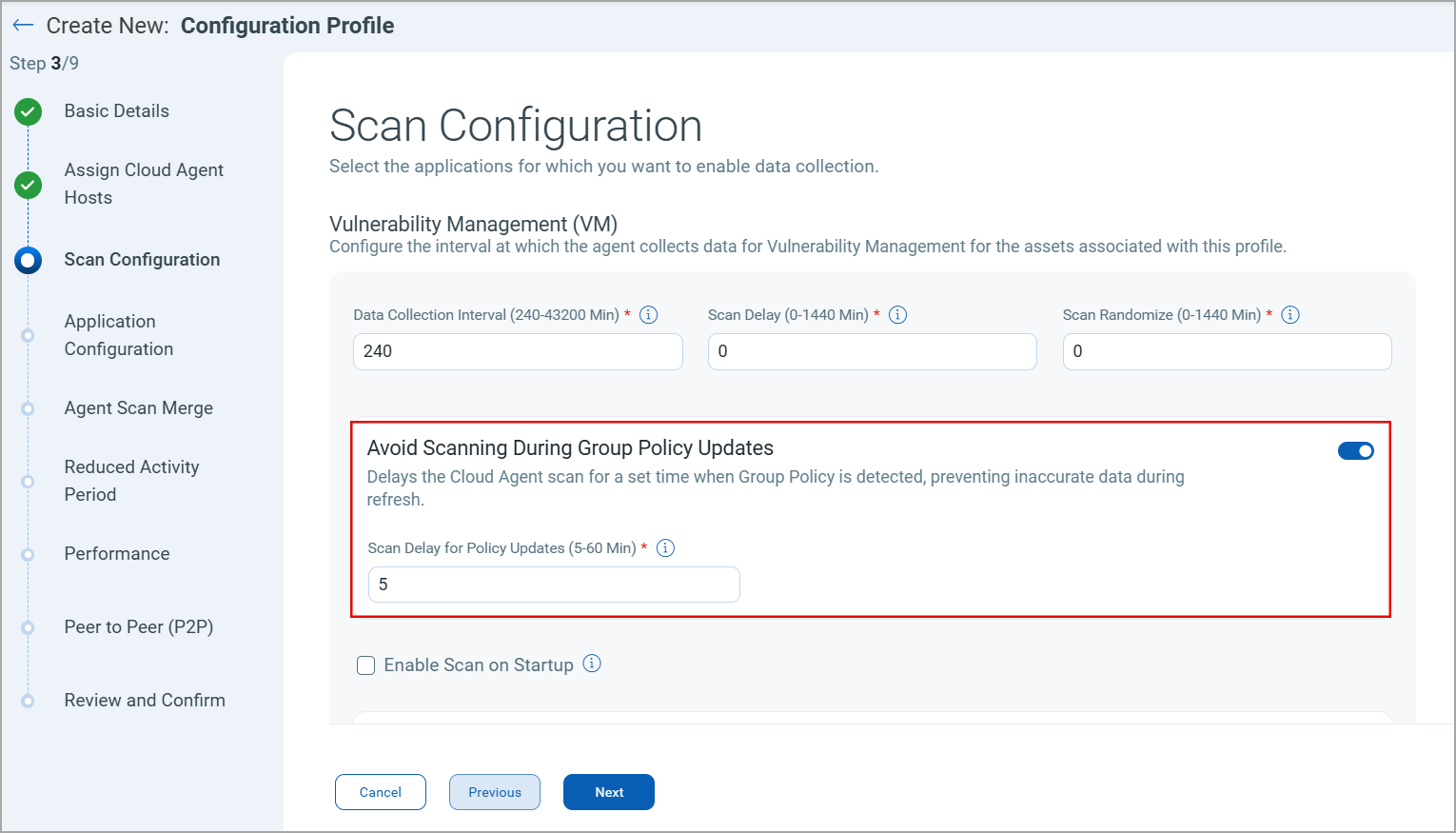Click info icon next to Scan Delay
The width and height of the screenshot is (1456, 833).
(x=897, y=315)
